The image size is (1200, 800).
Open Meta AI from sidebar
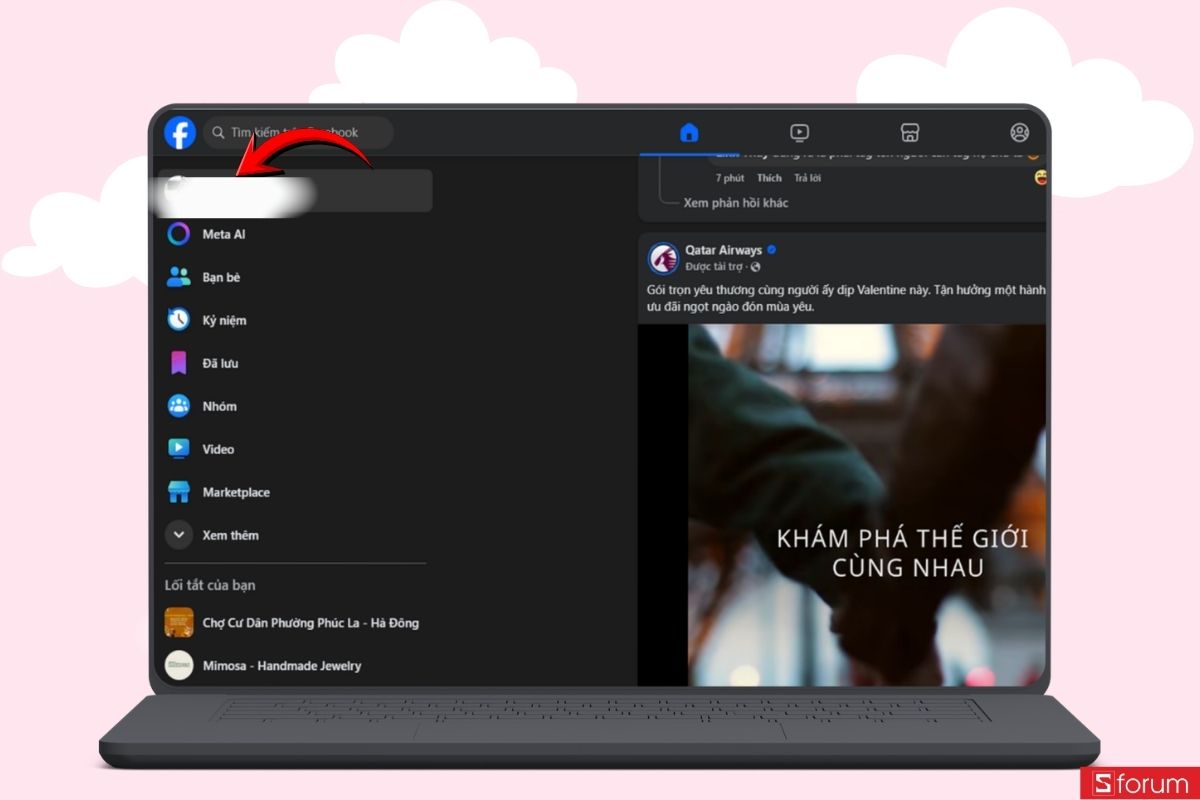click(179, 234)
